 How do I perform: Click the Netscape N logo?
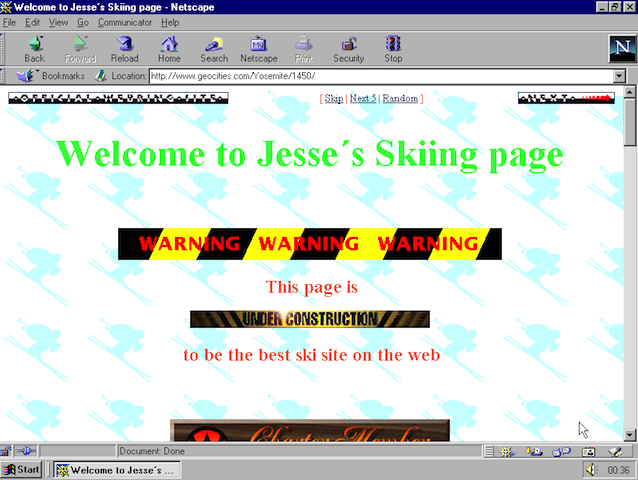tap(622, 48)
